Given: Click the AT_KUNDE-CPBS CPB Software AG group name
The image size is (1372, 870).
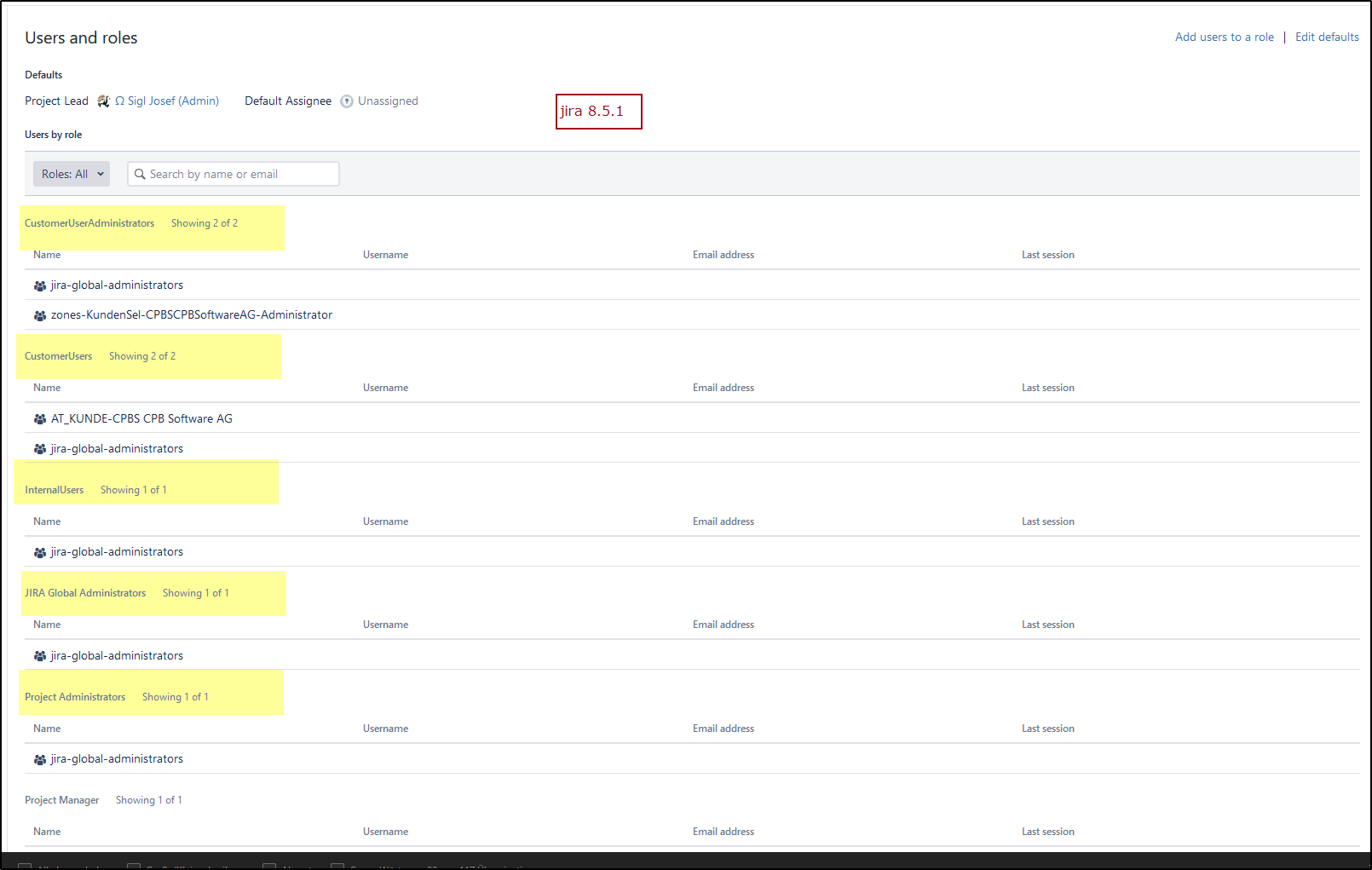Looking at the screenshot, I should click(141, 418).
